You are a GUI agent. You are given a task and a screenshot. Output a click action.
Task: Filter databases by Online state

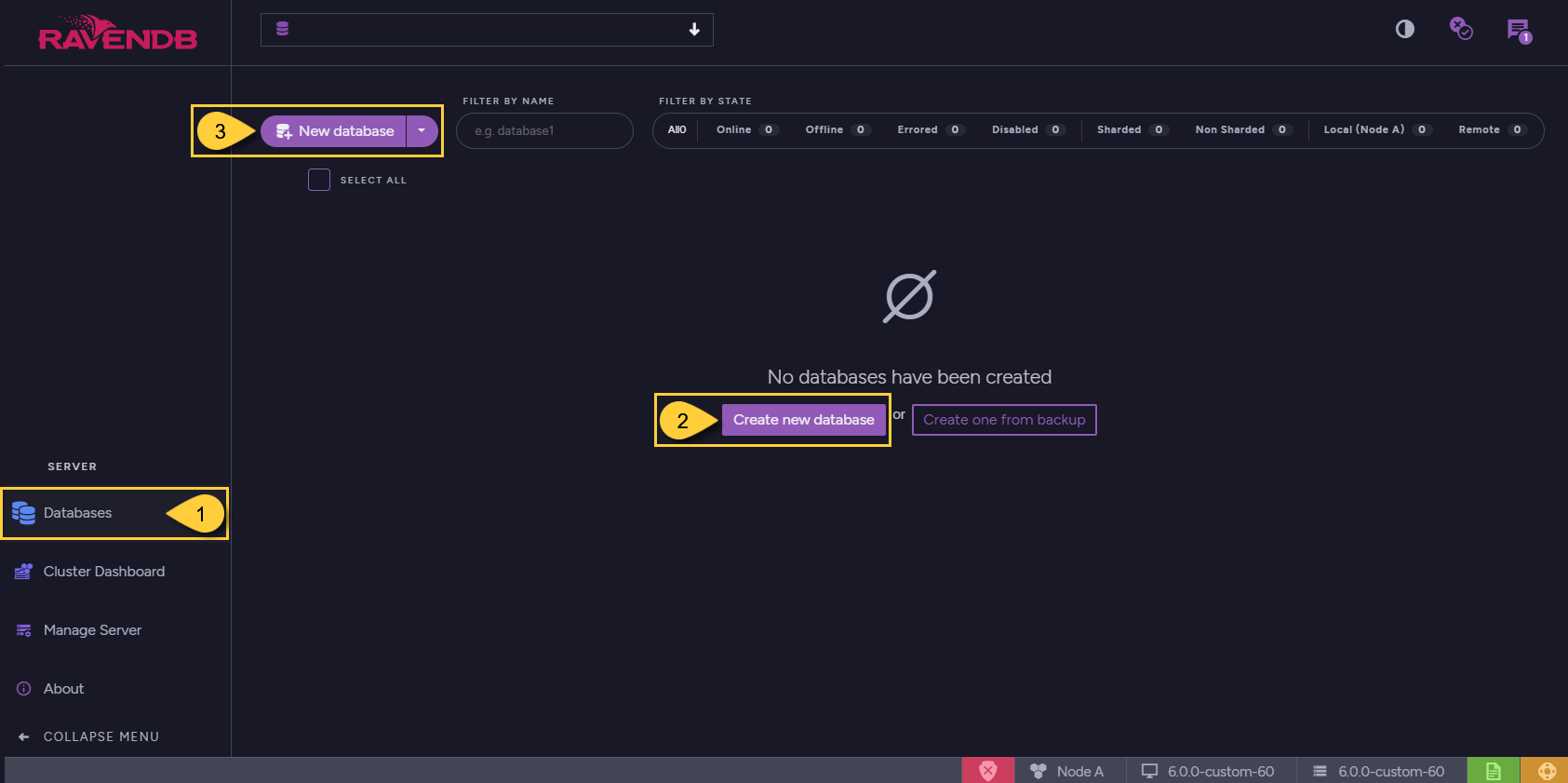pos(747,130)
